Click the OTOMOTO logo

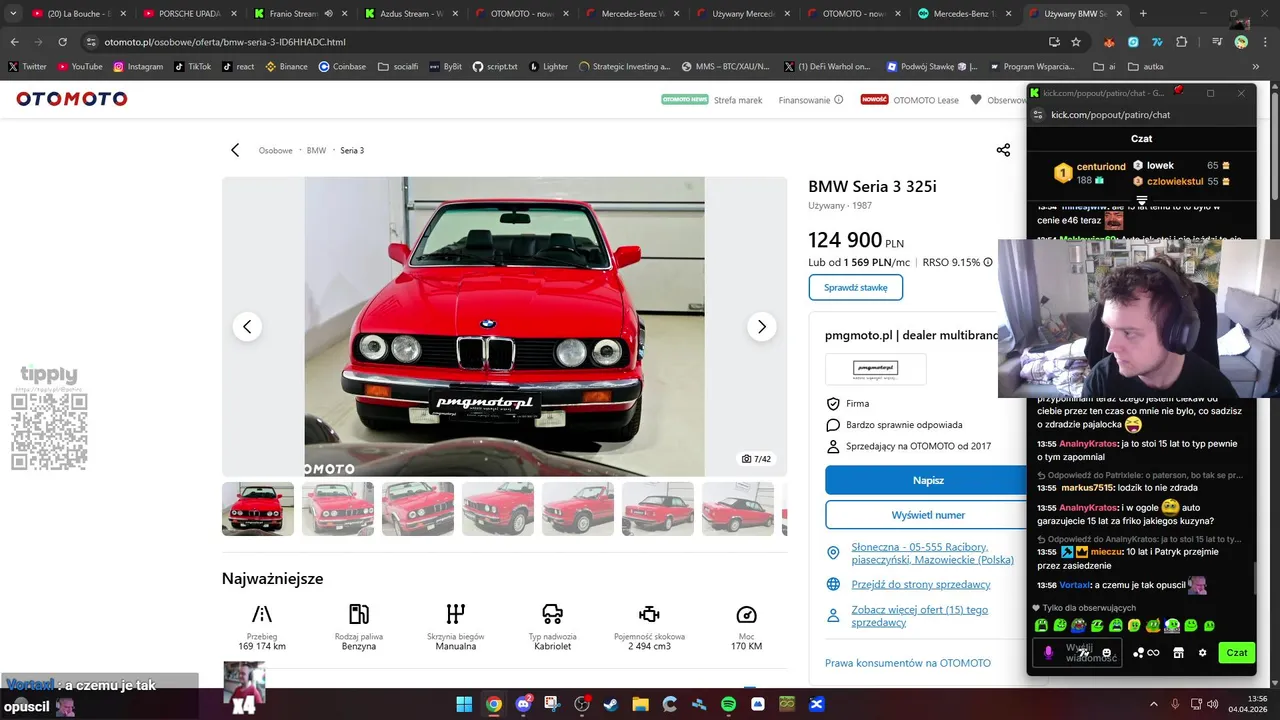(71, 99)
